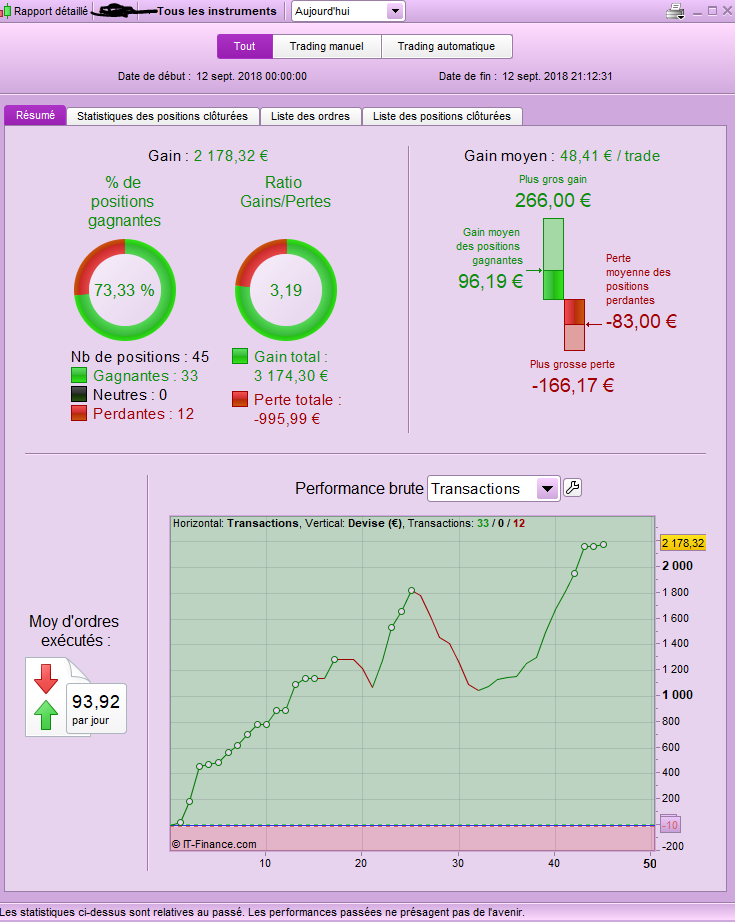The height and width of the screenshot is (922, 735).
Task: Switch to Trading manuel filter
Action: (326, 46)
